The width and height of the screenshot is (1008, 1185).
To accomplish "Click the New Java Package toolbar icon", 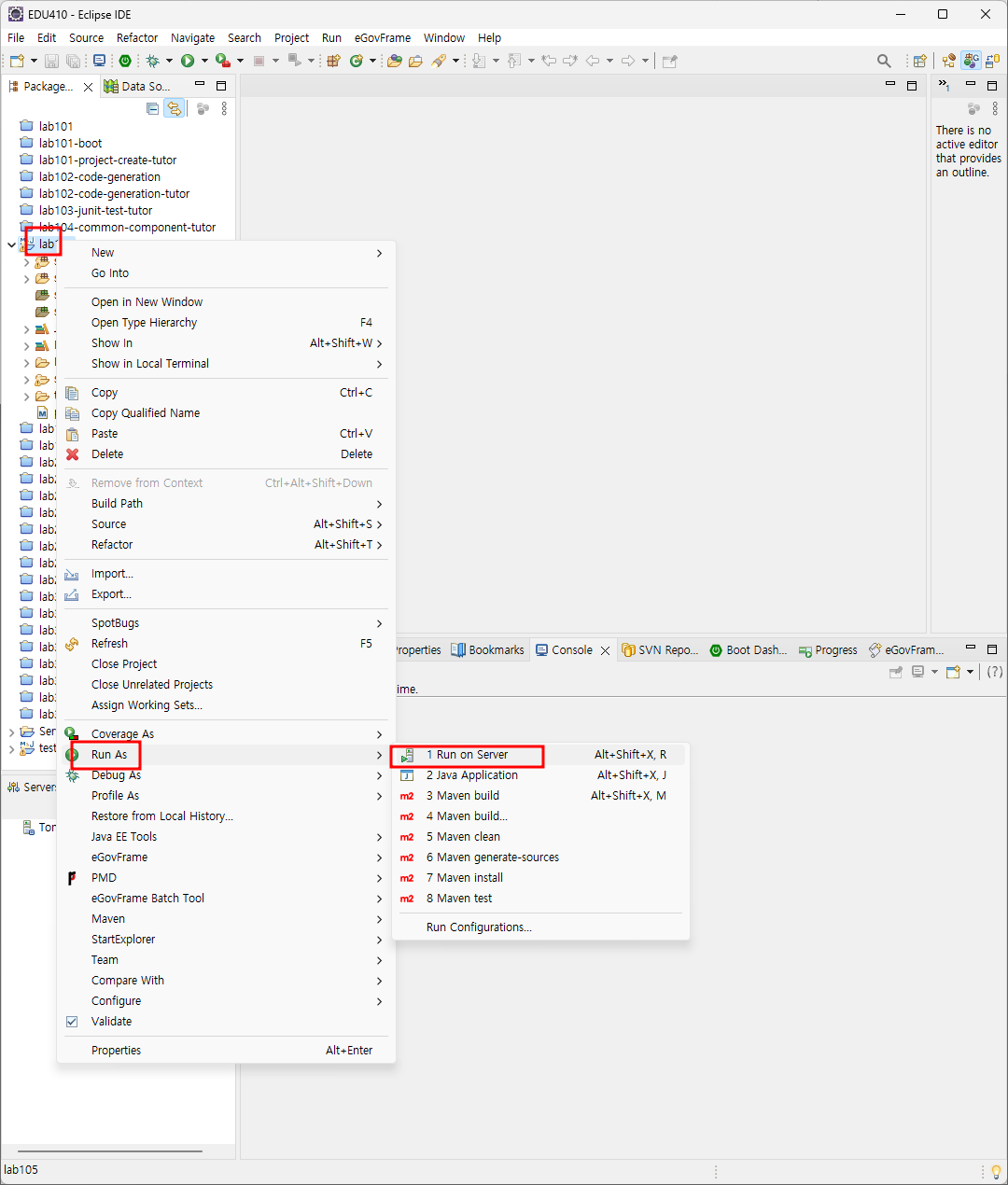I will (333, 61).
